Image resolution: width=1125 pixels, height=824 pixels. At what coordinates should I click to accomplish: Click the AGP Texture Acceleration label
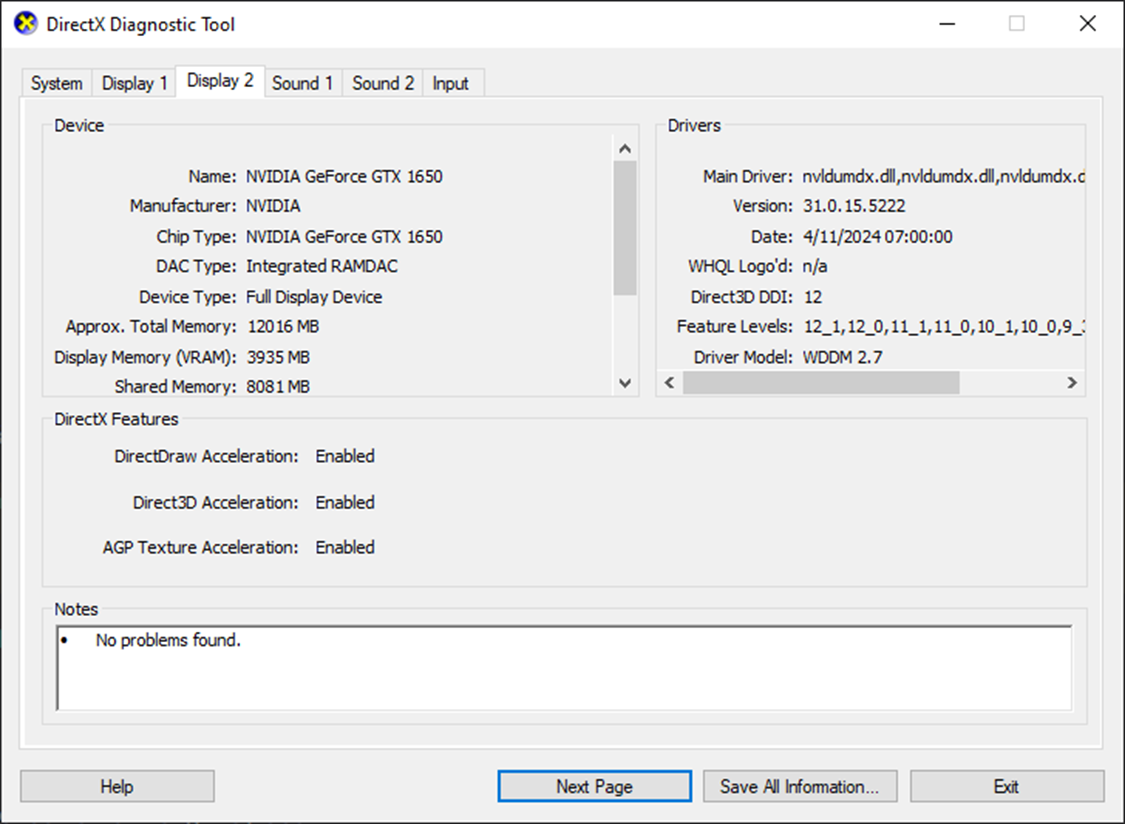tap(200, 548)
